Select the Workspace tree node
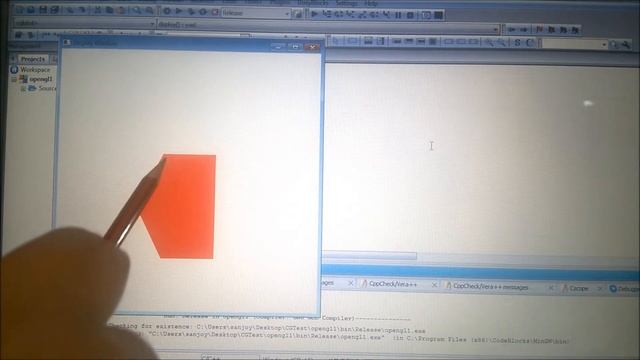The width and height of the screenshot is (640, 360). (x=35, y=70)
